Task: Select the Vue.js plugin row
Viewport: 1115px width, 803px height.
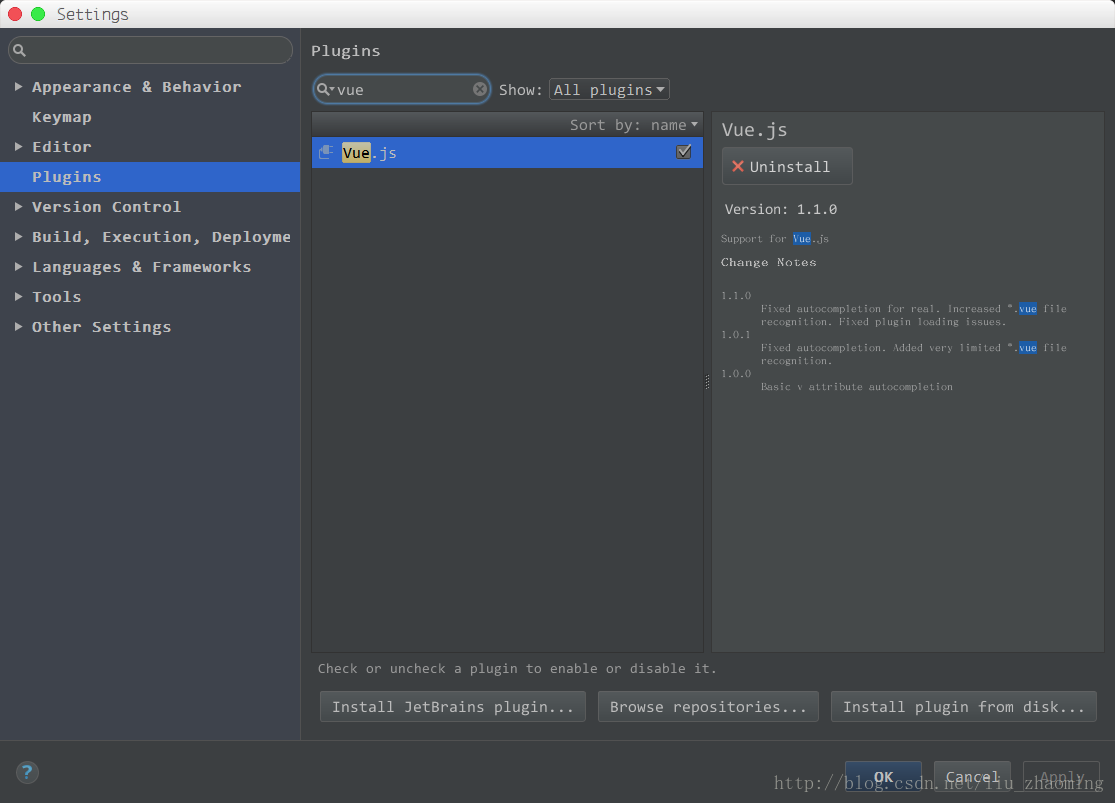Action: click(507, 152)
